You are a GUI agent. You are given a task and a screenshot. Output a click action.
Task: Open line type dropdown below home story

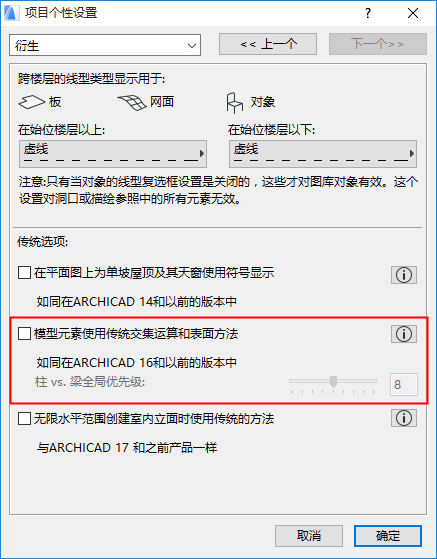click(323, 154)
